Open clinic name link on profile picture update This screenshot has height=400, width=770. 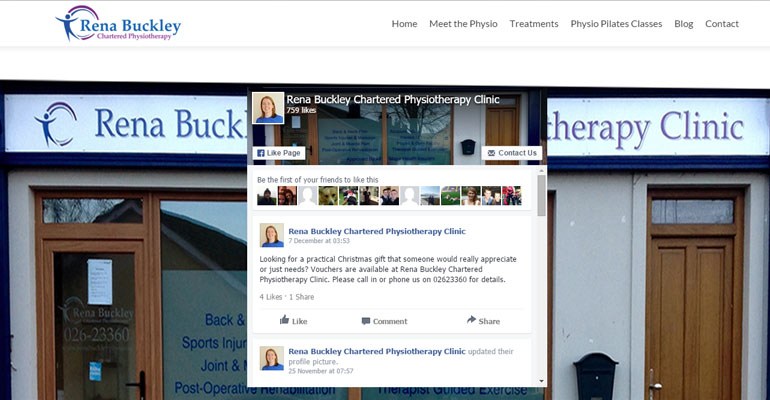click(x=377, y=351)
